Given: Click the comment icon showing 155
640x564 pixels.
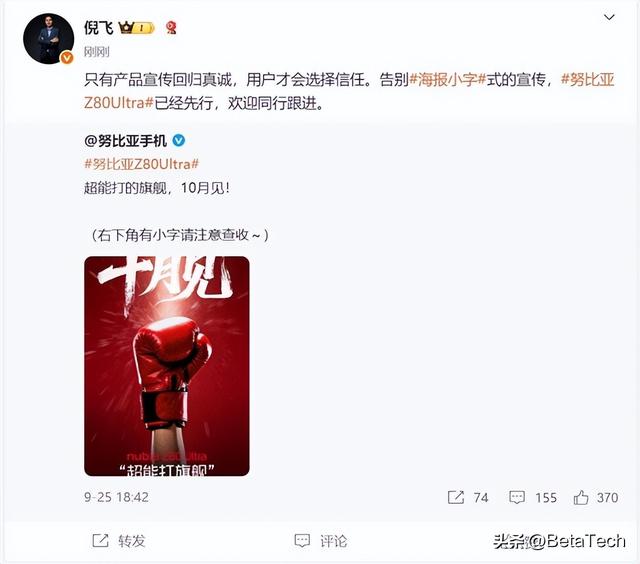Looking at the screenshot, I should click(x=517, y=497).
